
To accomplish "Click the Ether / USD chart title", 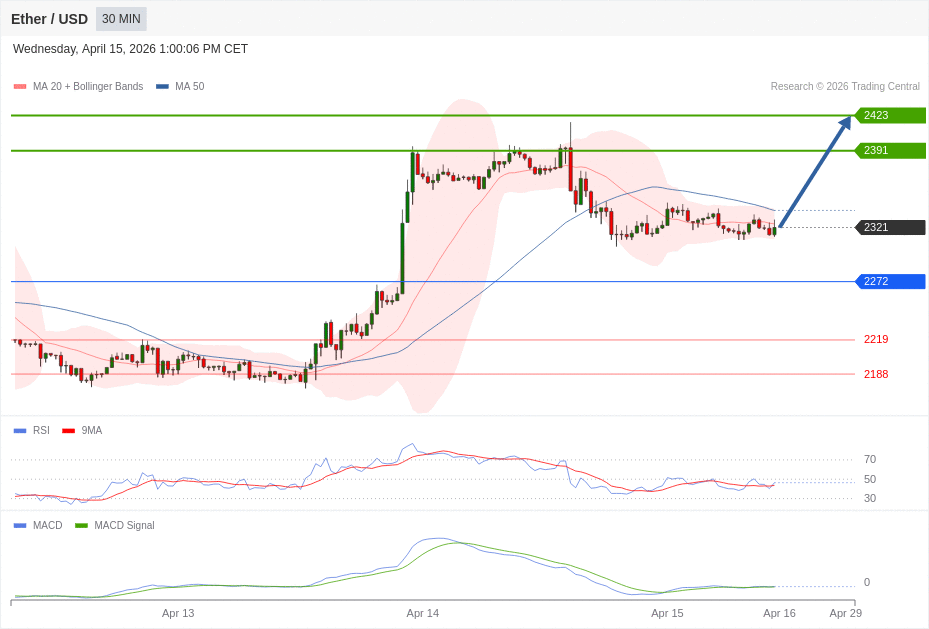I will 49,19.
